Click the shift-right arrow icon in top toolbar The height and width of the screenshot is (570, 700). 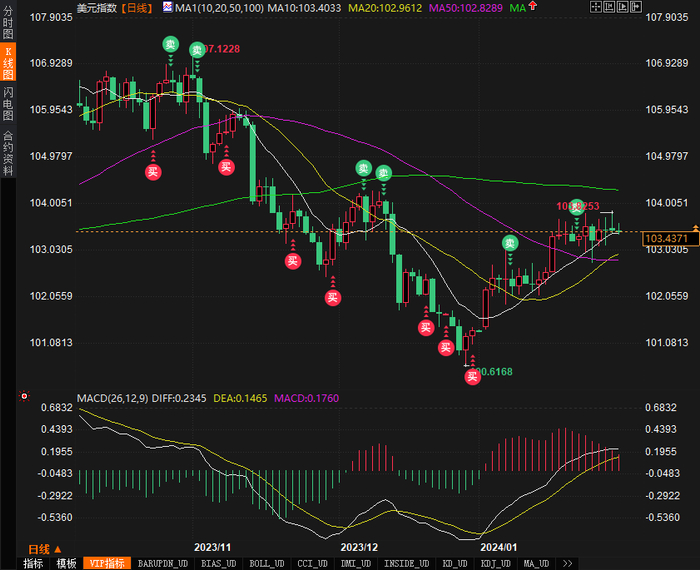pos(636,7)
